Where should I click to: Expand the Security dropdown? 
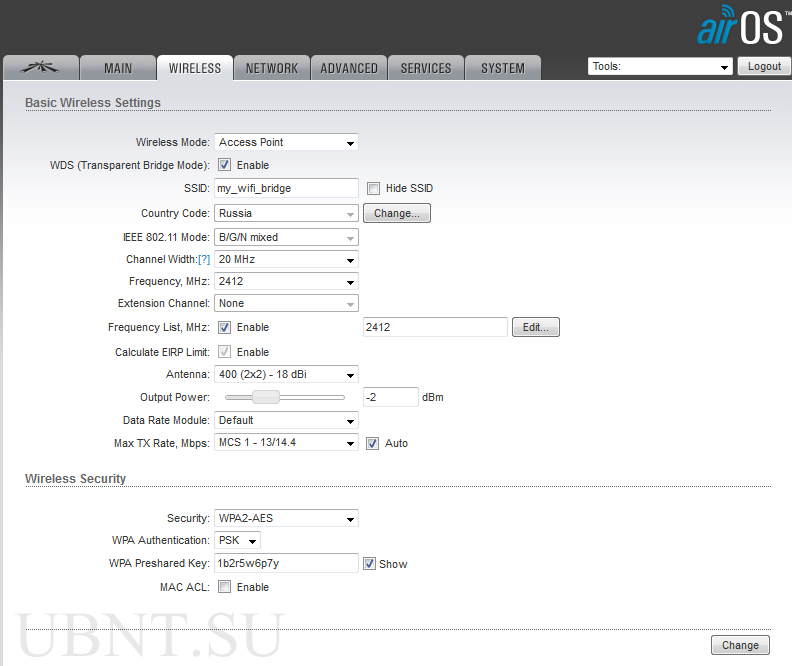pyautogui.click(x=286, y=519)
